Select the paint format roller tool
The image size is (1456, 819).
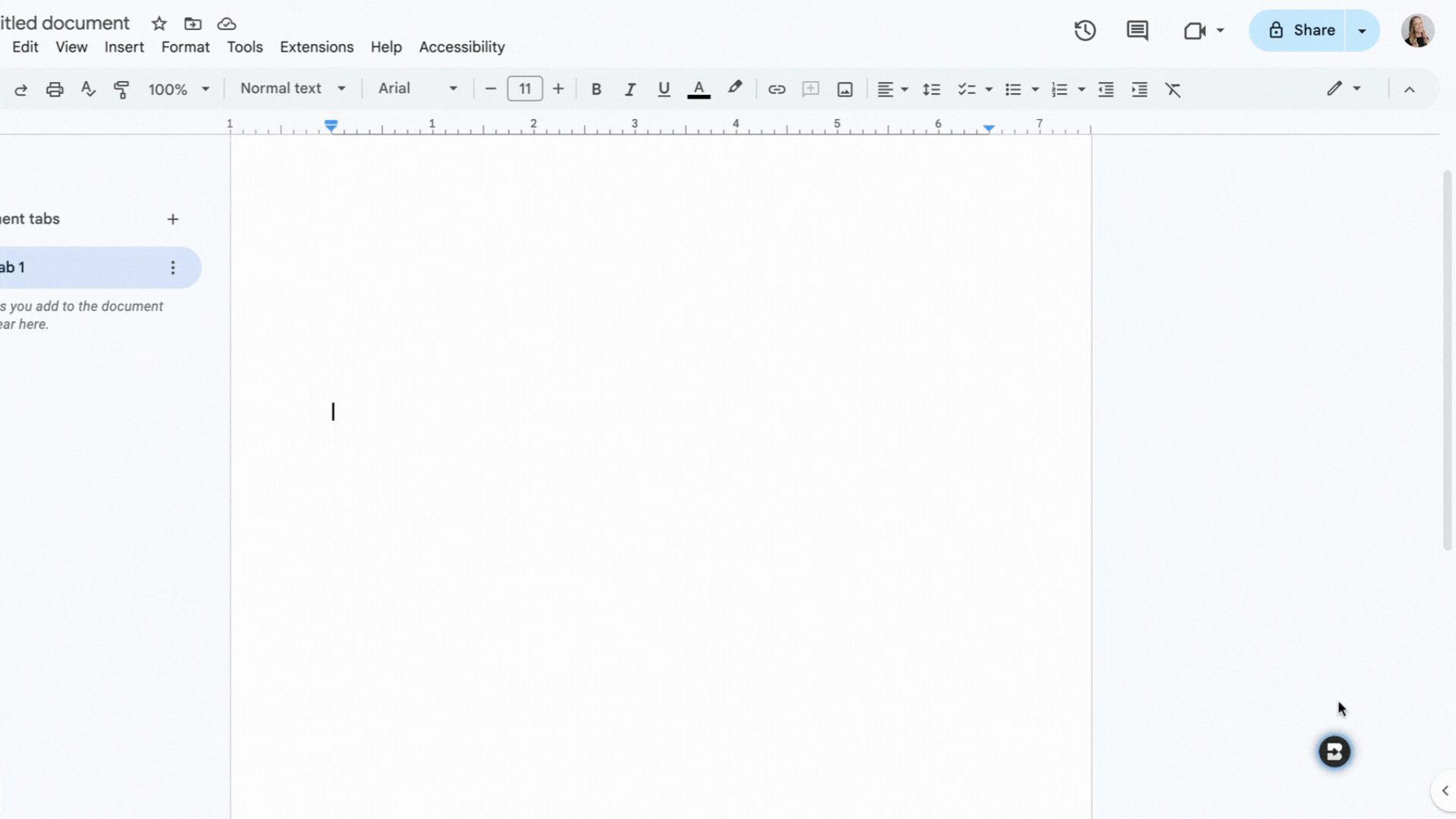click(121, 89)
